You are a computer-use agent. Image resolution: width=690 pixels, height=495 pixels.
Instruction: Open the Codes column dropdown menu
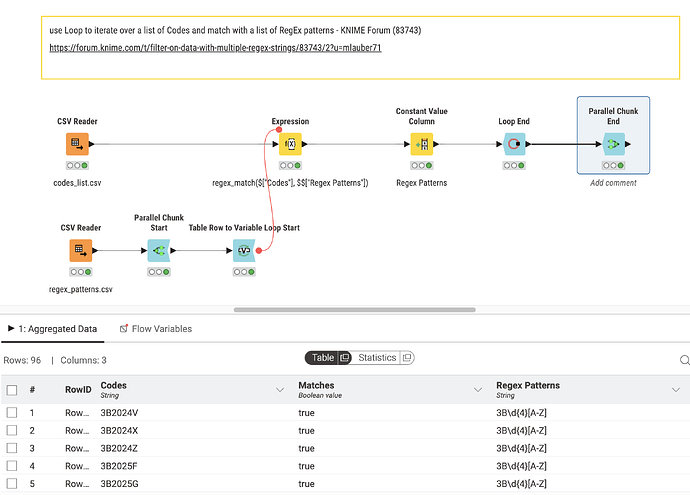click(279, 390)
